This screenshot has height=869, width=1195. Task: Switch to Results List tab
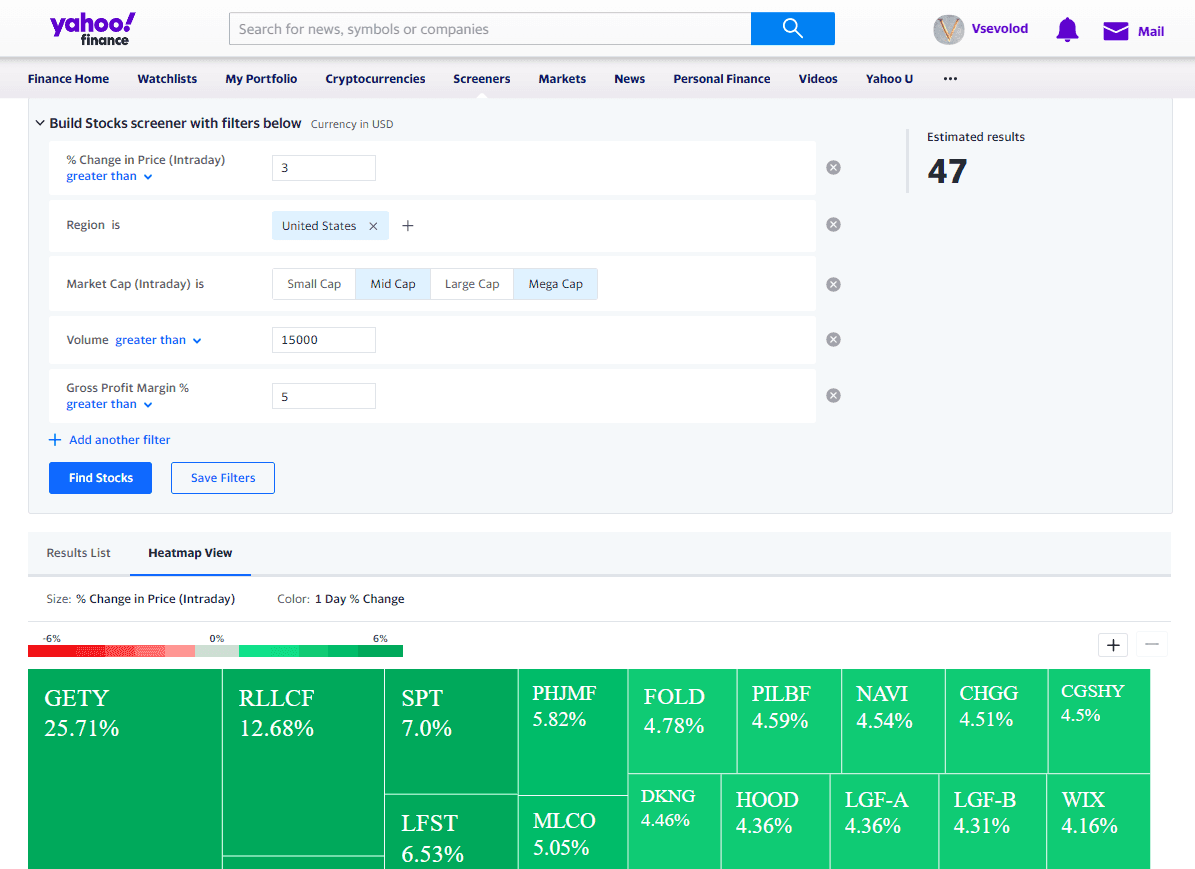point(78,553)
